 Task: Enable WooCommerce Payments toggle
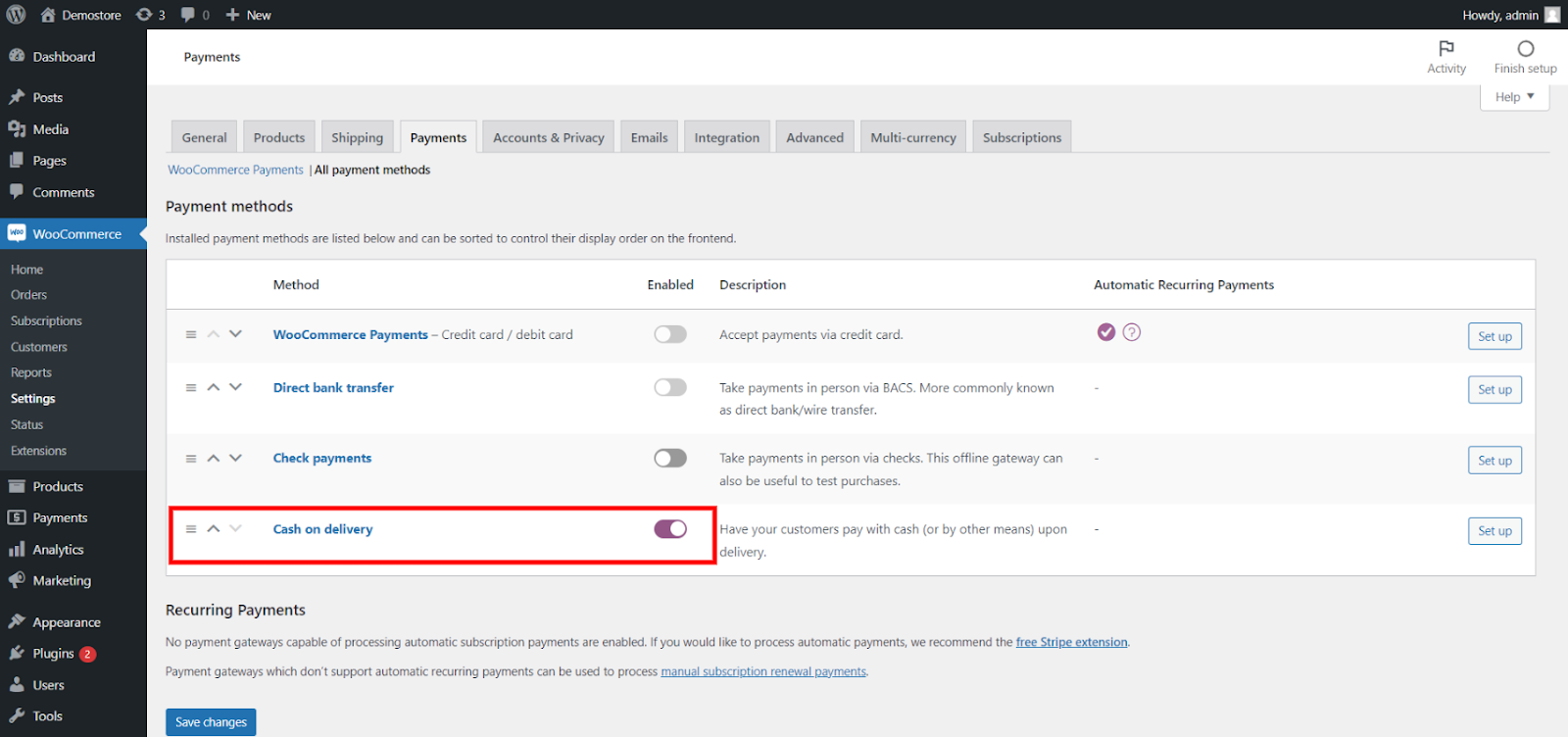pyautogui.click(x=670, y=334)
